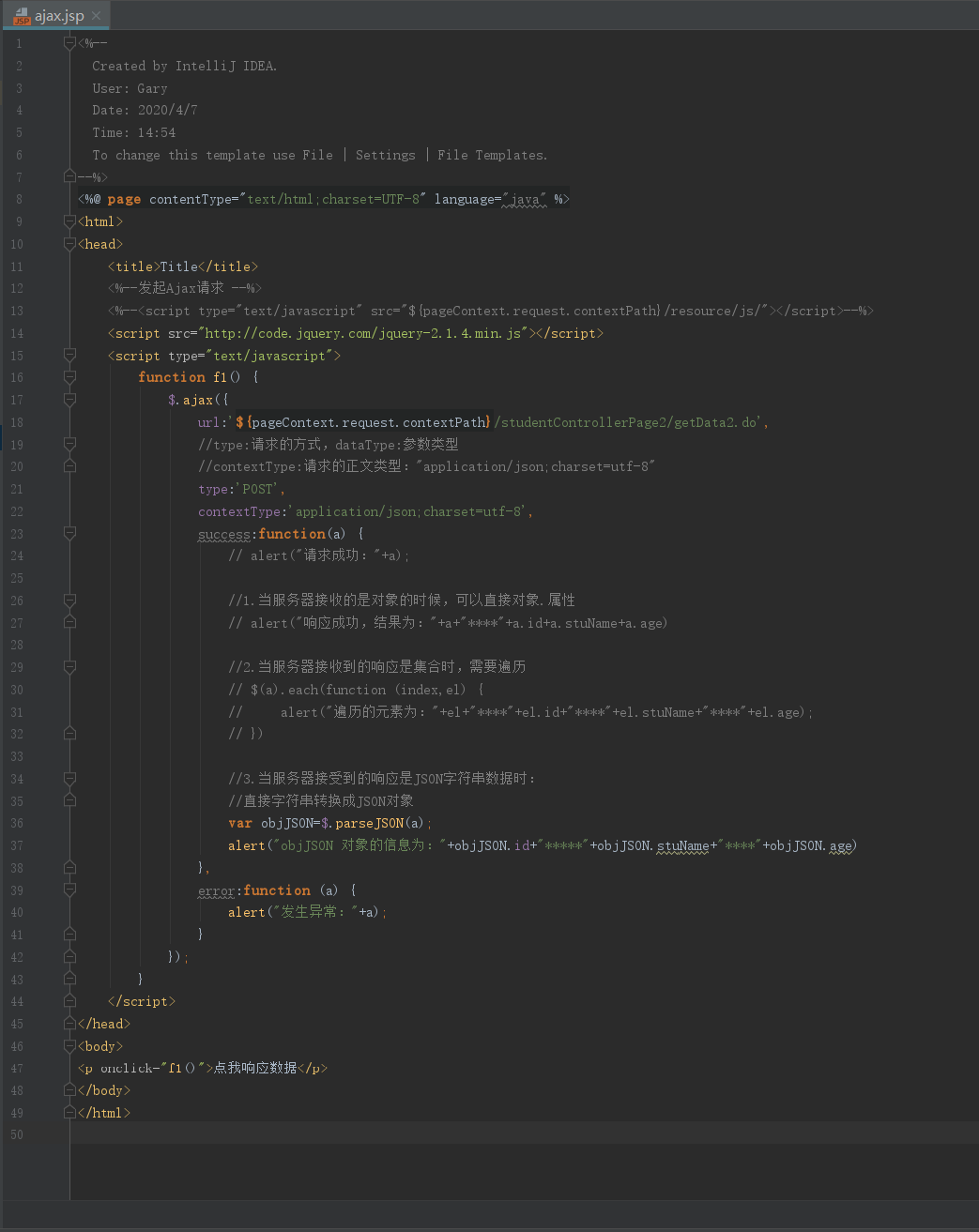
Task: Click the type:'POST' line
Action: [241, 489]
